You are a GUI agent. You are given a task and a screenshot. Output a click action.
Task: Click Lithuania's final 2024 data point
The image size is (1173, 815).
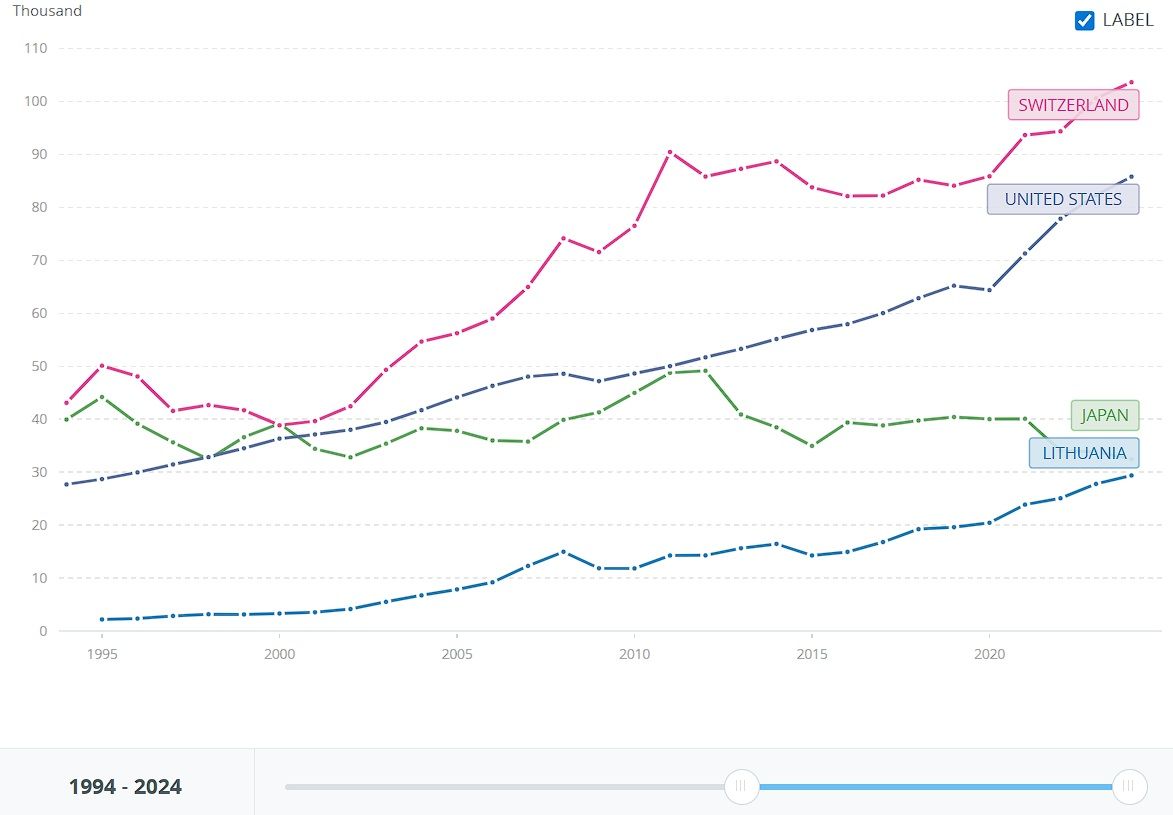1131,475
